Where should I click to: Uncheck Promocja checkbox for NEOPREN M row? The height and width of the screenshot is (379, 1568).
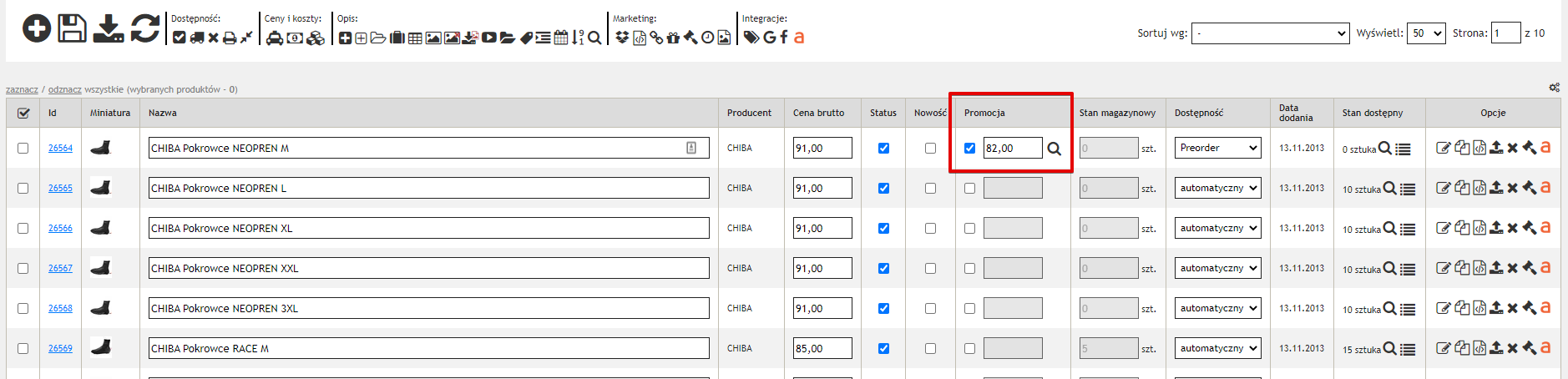(969, 149)
